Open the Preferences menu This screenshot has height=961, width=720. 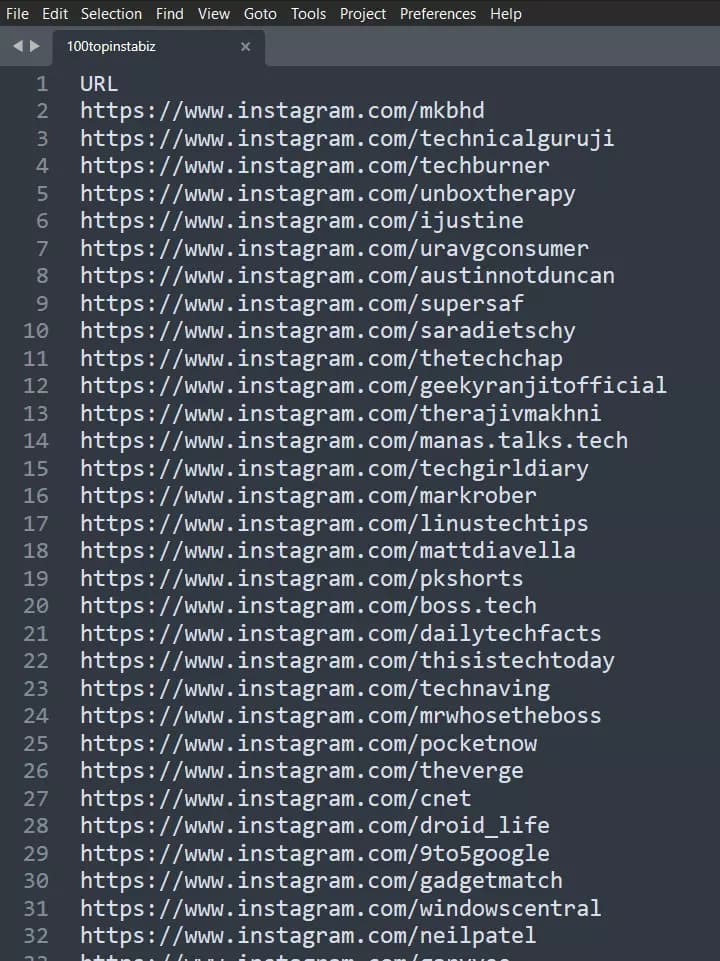[x=438, y=13]
